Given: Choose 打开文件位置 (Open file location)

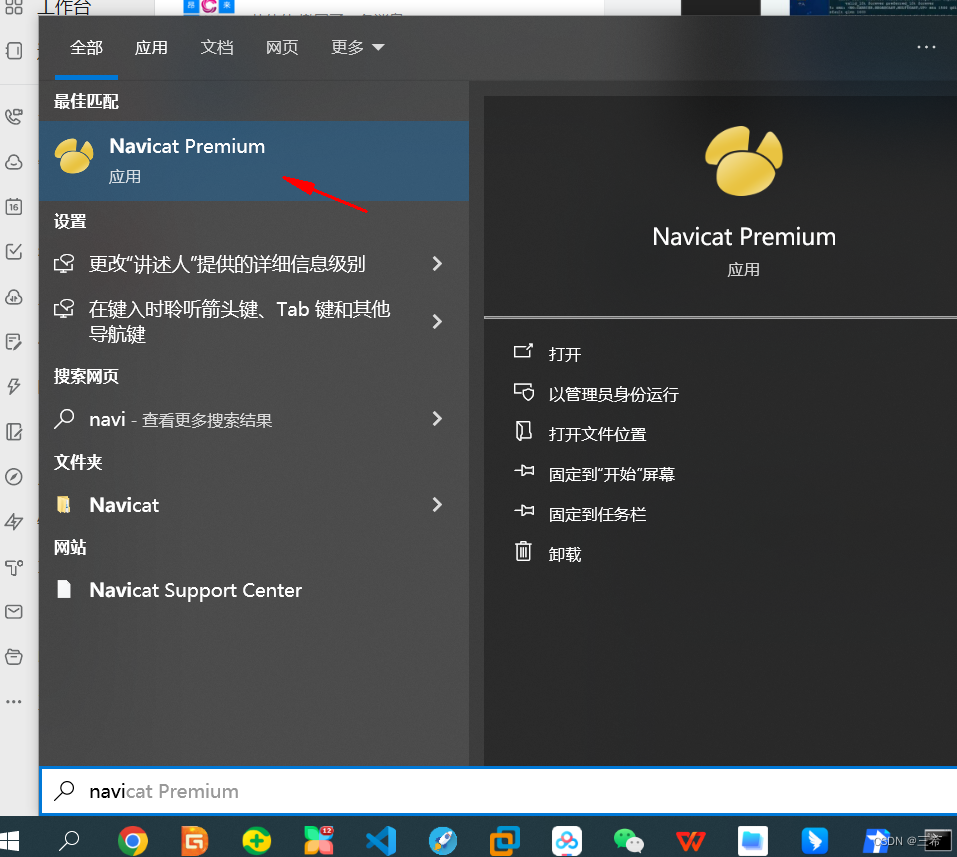Looking at the screenshot, I should tap(597, 434).
